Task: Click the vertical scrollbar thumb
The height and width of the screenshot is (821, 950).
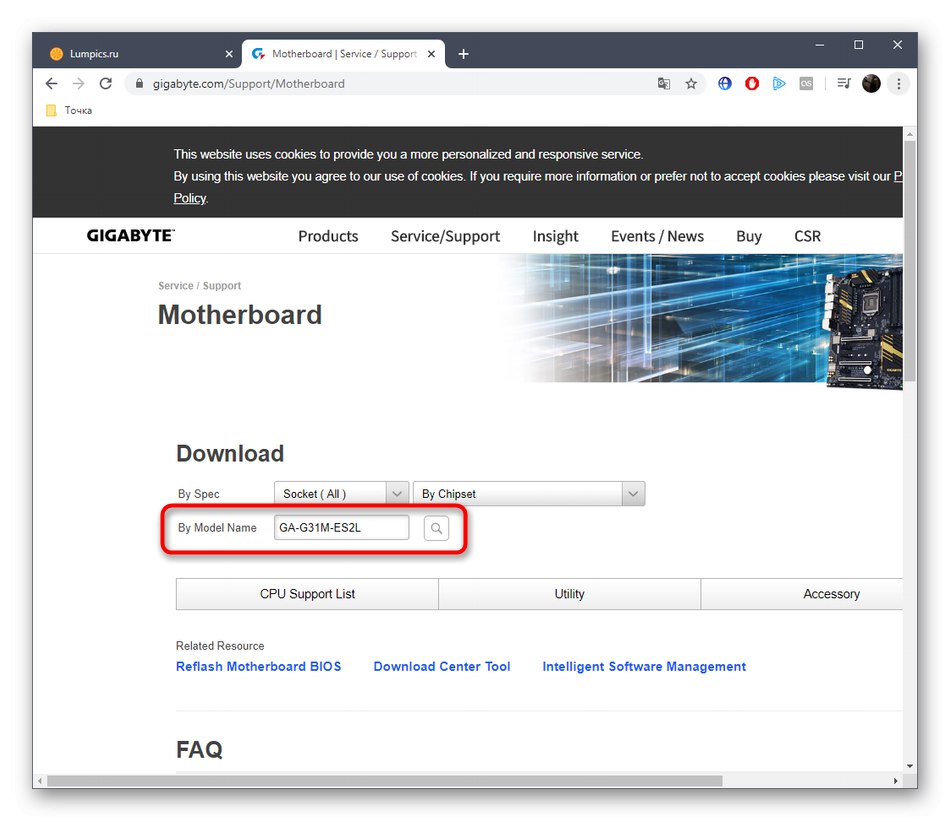Action: (909, 261)
